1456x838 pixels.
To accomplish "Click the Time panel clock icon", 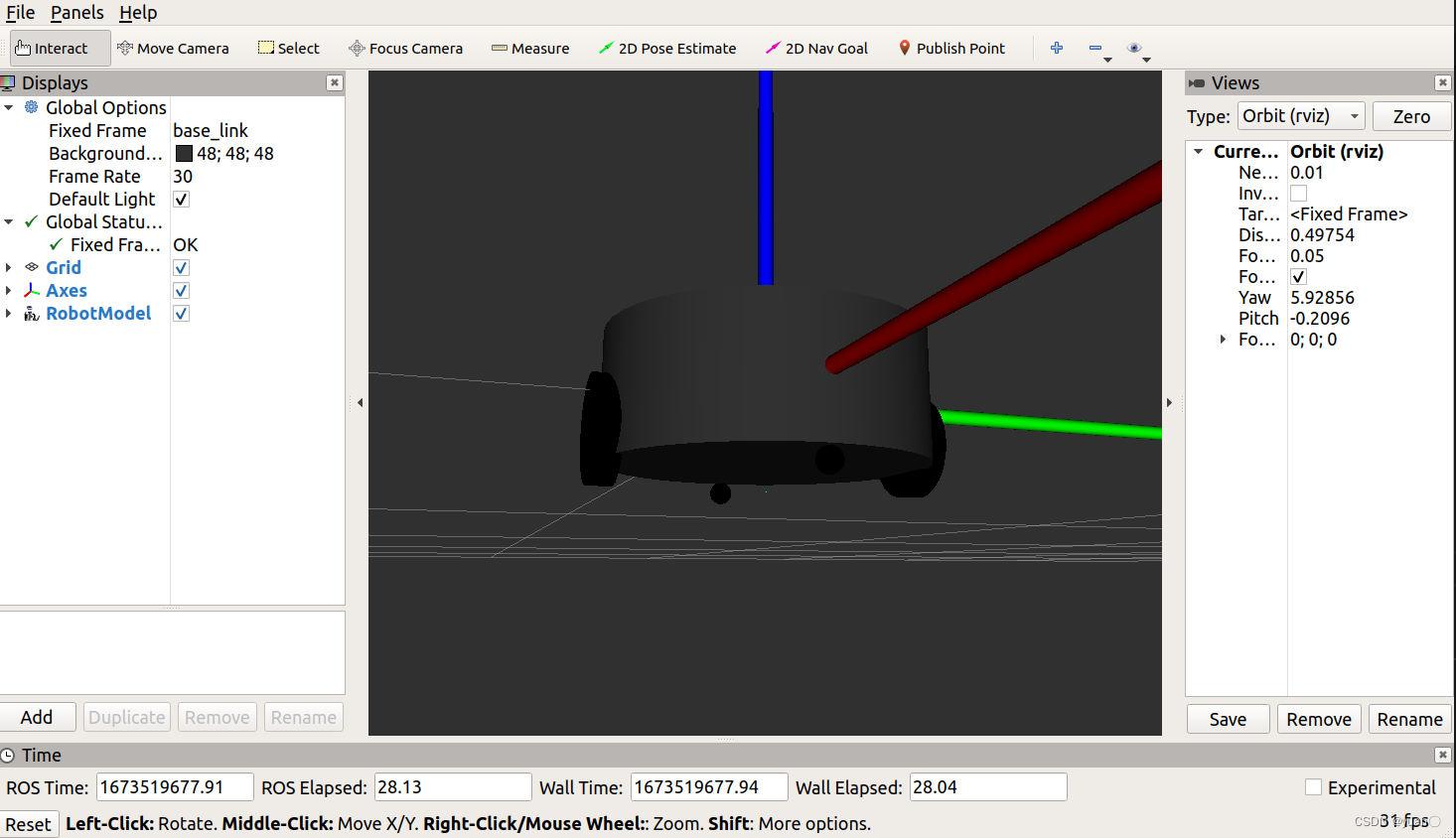I will tap(8, 756).
